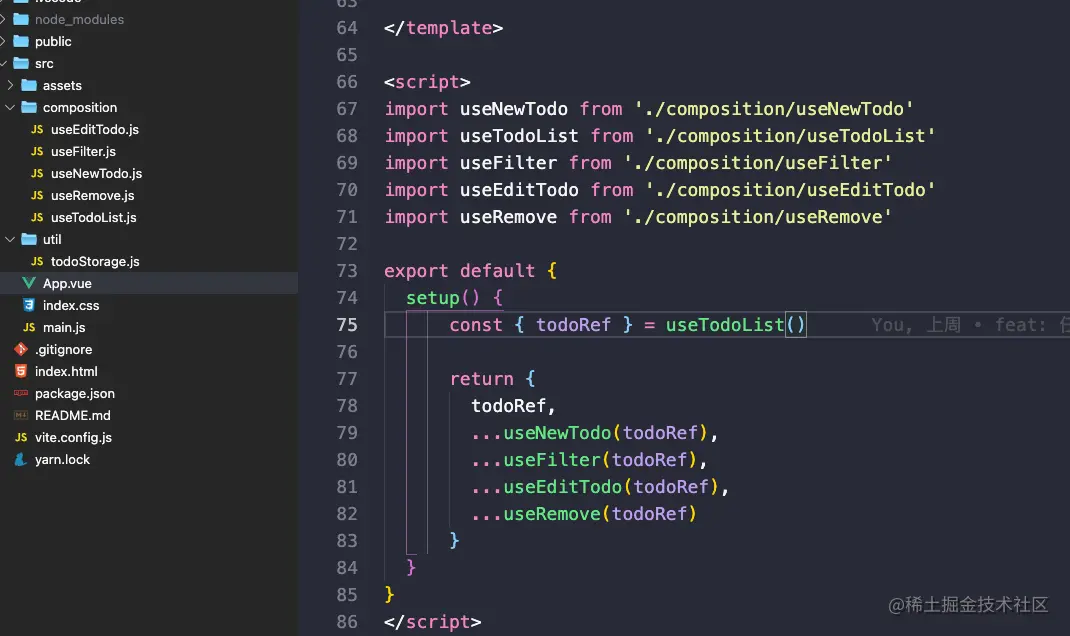Click './composition/useTodoList' import path
The height and width of the screenshot is (636, 1070).
[x=790, y=136]
